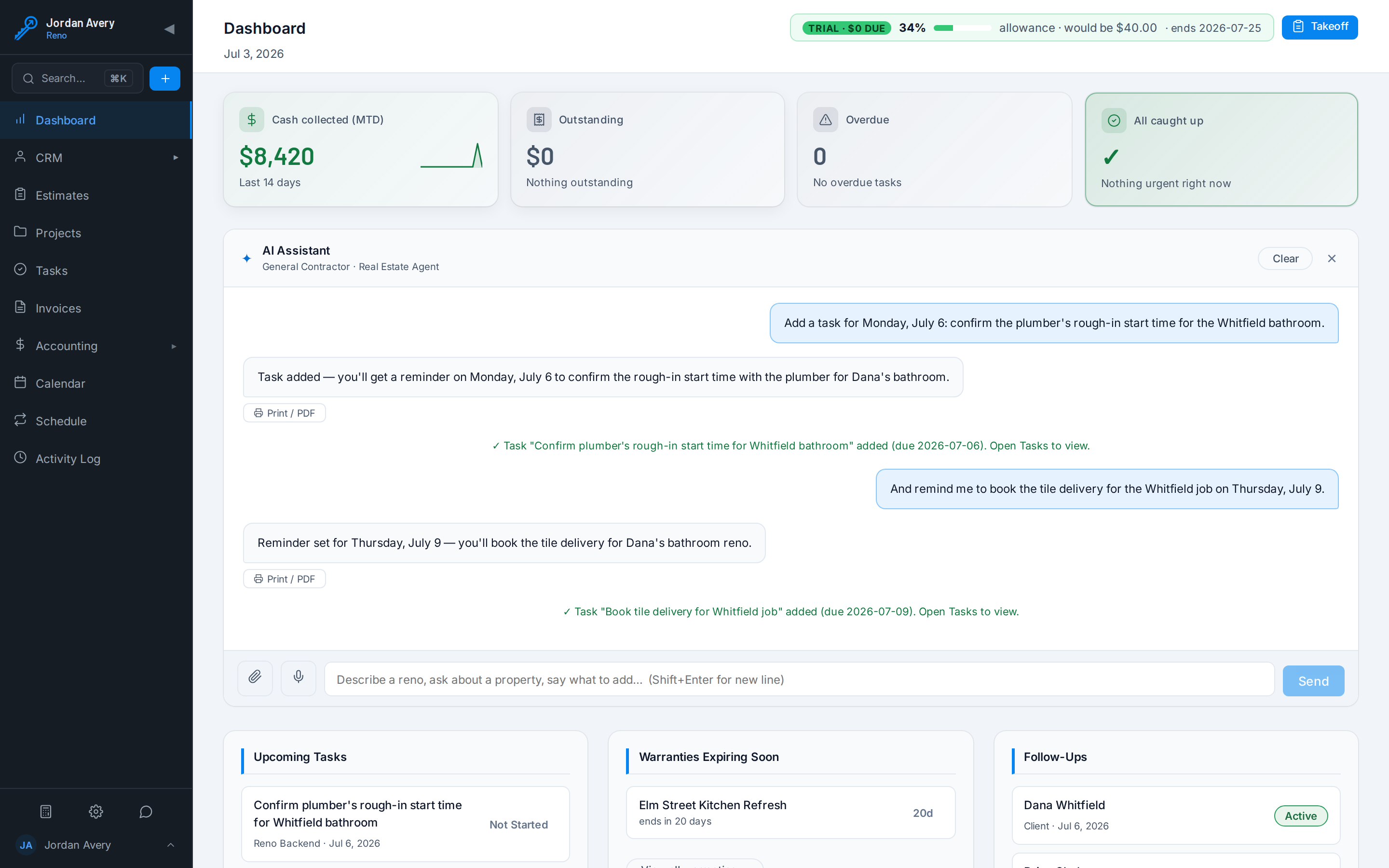Click the Takeoff button
The width and height of the screenshot is (1389, 868).
[x=1320, y=27]
